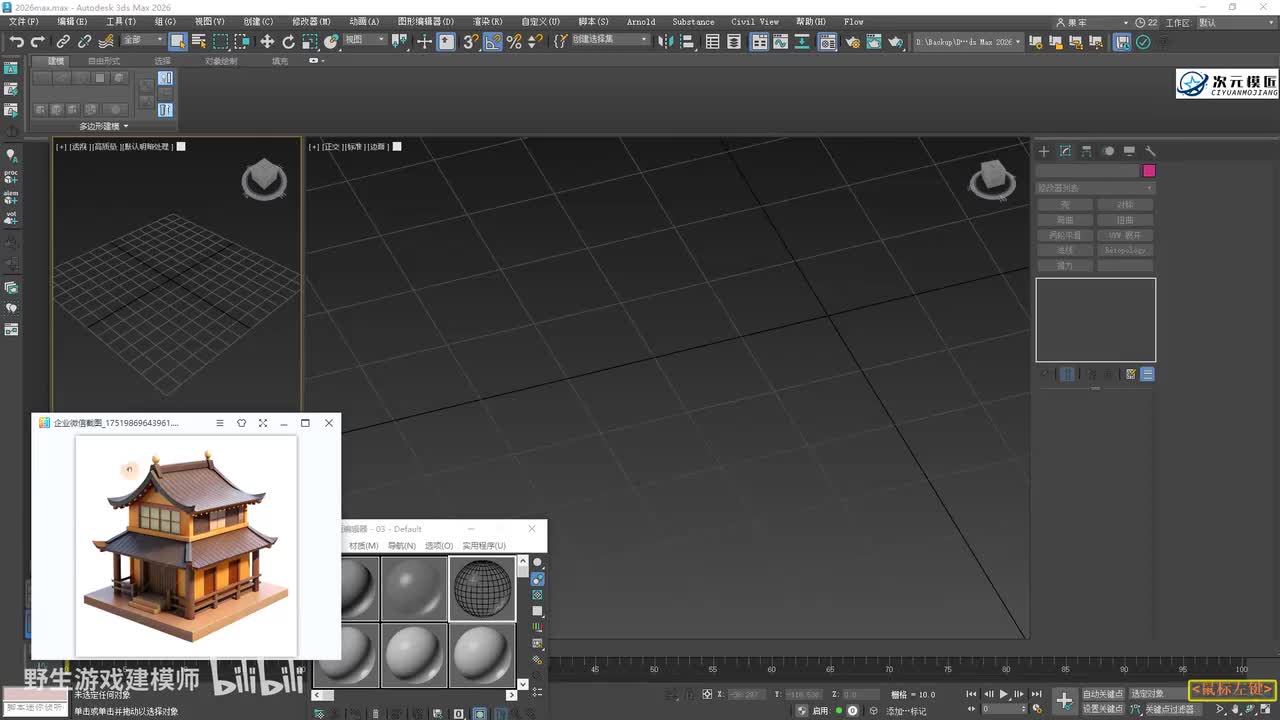The height and width of the screenshot is (720, 1280).
Task: Click the Undo arrow in the main toolbar
Action: point(16,41)
